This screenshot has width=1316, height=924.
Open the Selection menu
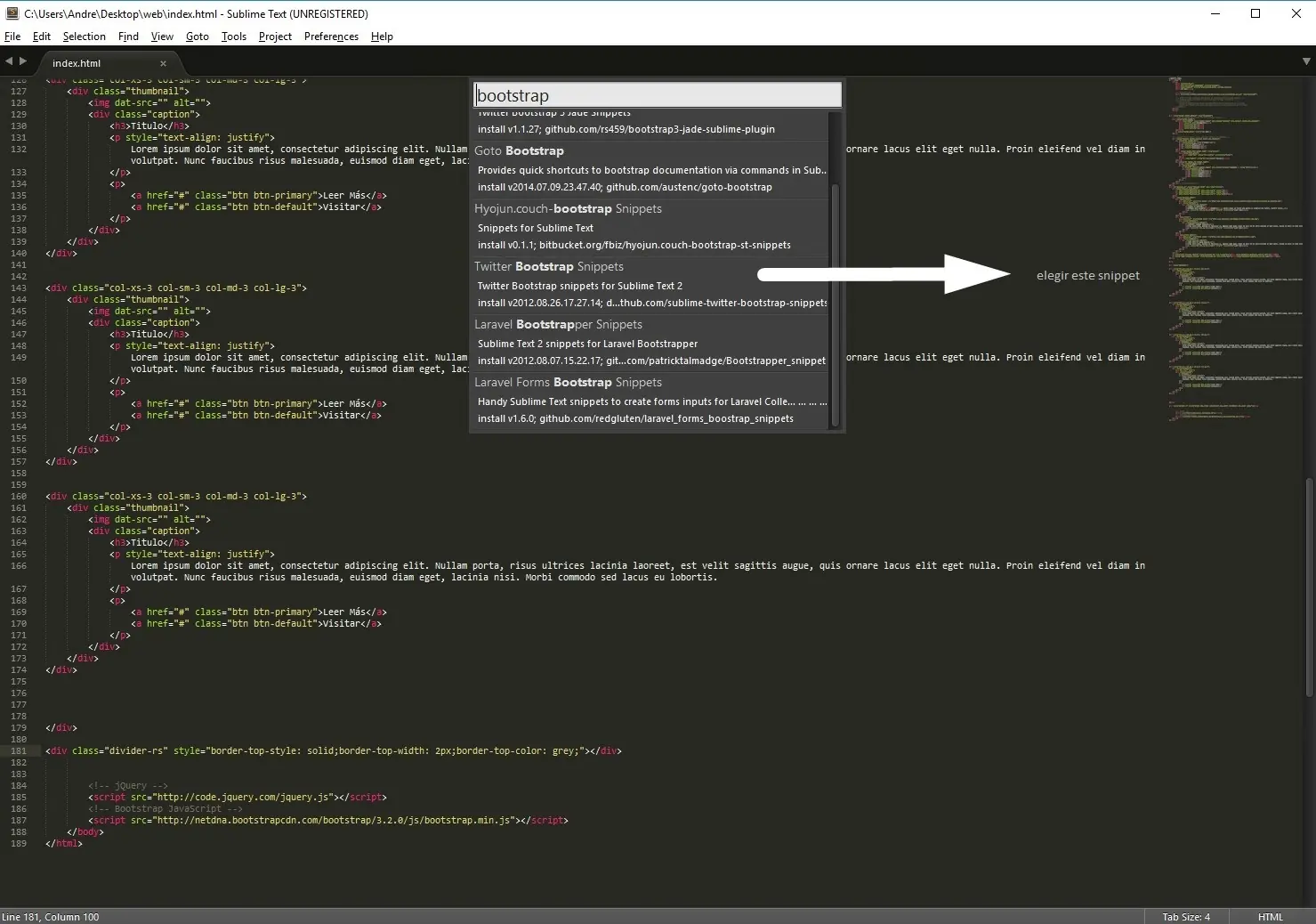(85, 36)
